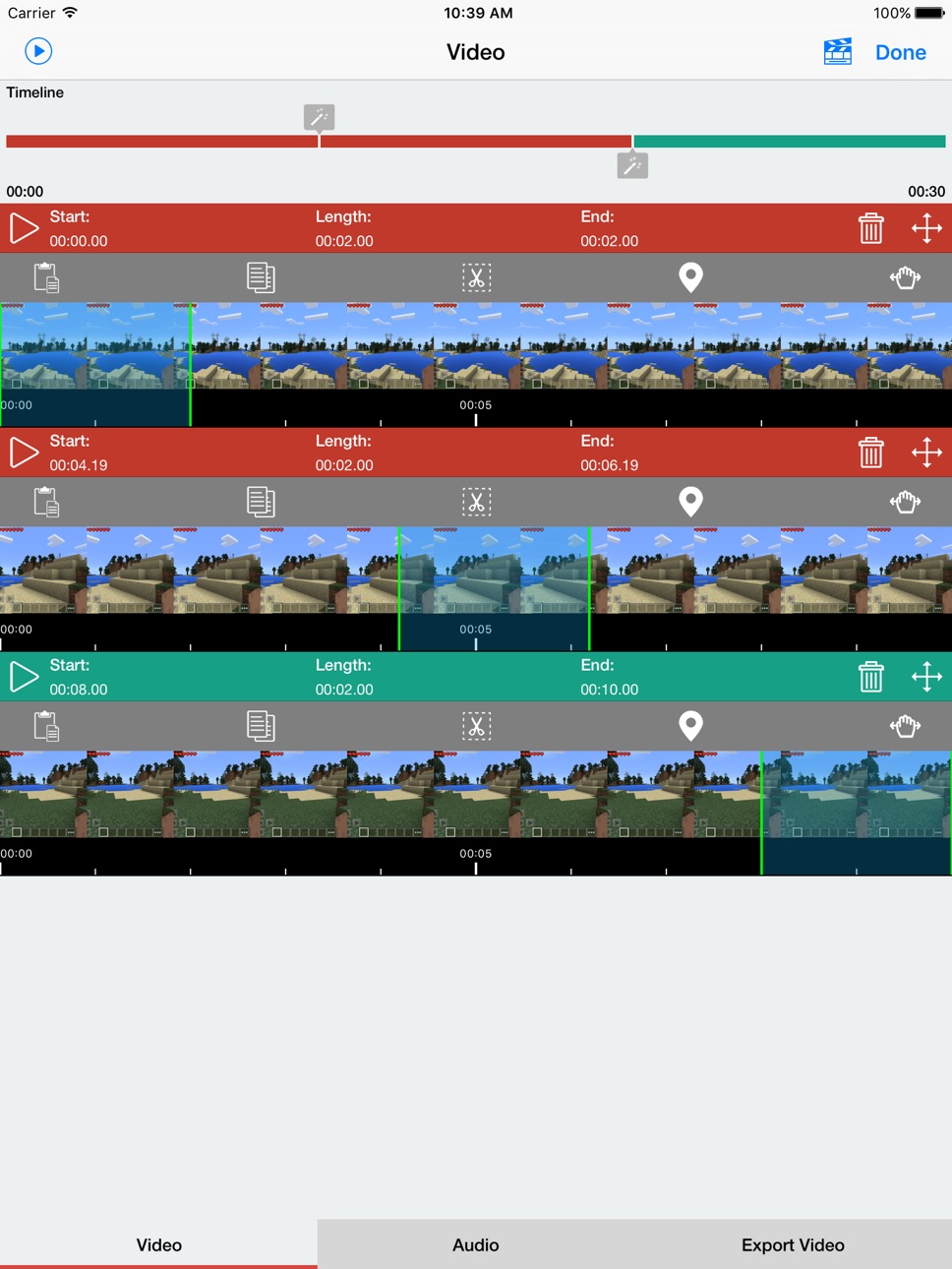This screenshot has height=1269, width=952.
Task: Select the first red segment of the timeline bar
Action: coord(162,142)
